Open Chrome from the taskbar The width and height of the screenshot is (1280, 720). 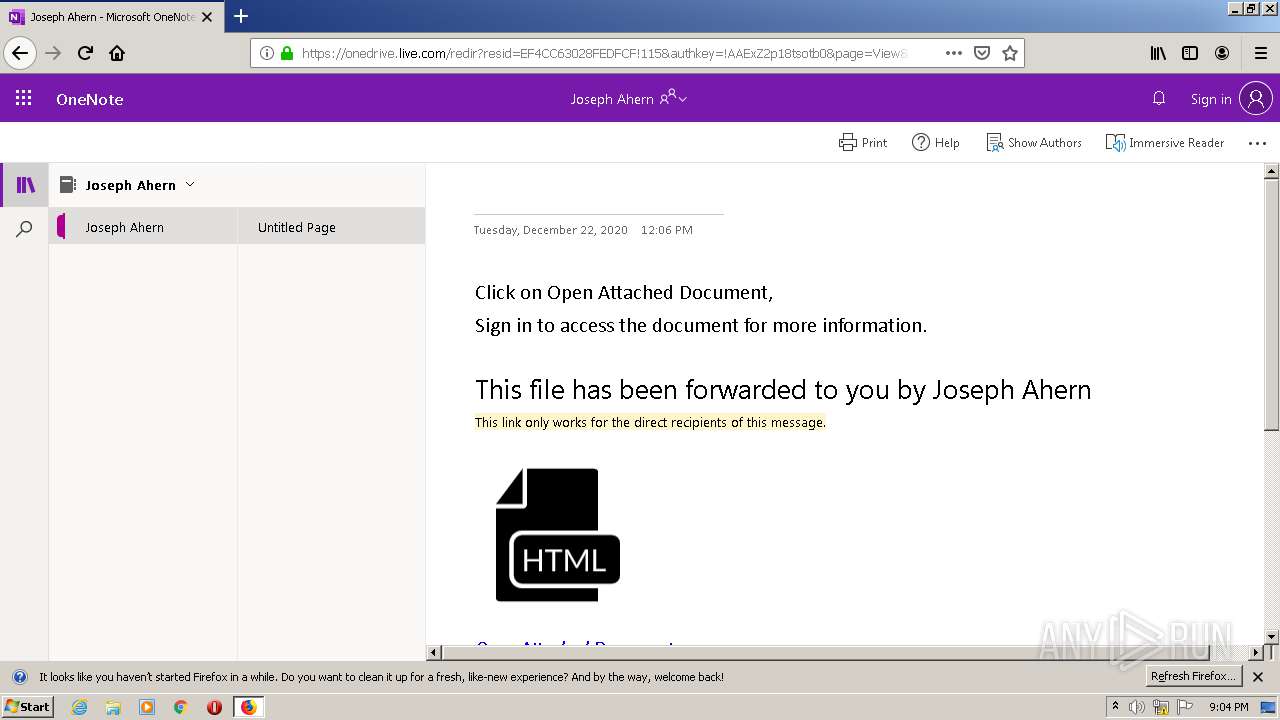[x=181, y=707]
